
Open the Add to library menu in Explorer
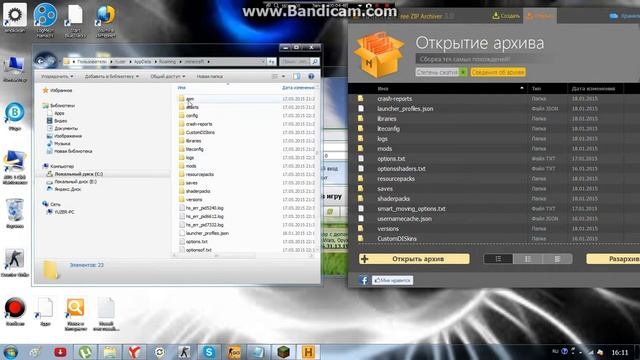(111, 76)
